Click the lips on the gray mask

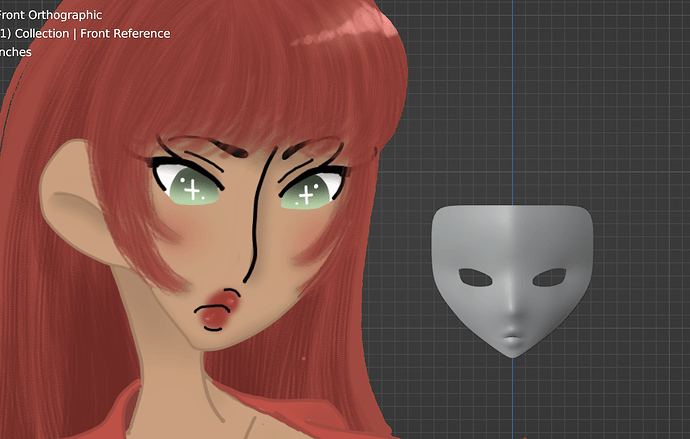pyautogui.click(x=512, y=337)
